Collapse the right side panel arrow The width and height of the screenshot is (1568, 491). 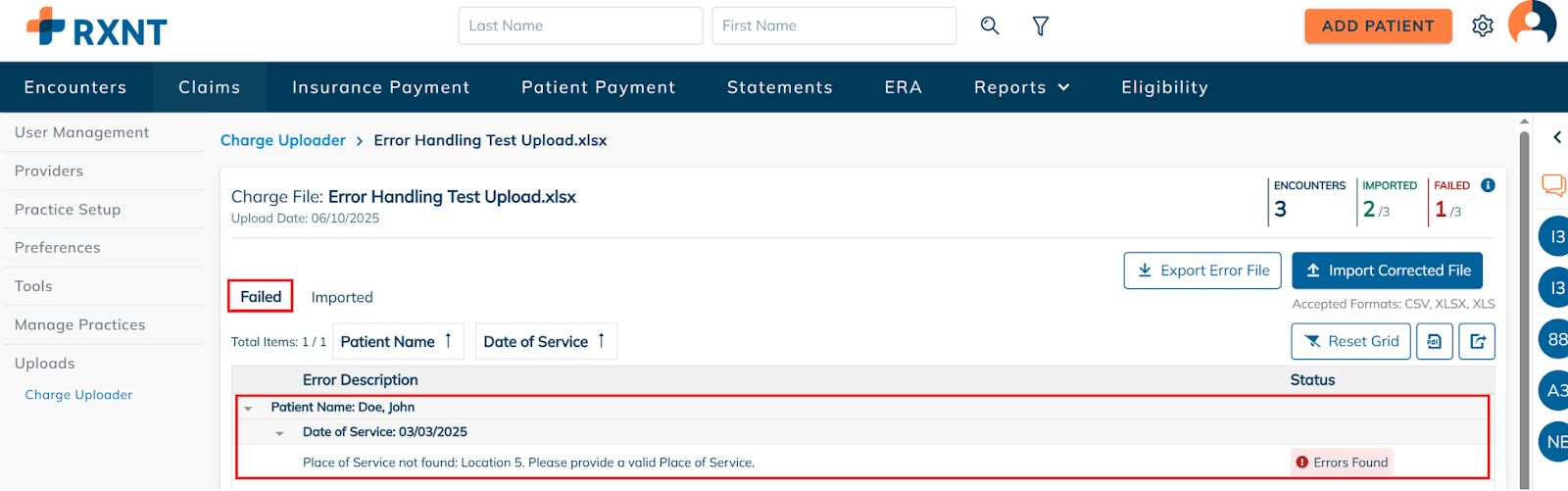1557,137
